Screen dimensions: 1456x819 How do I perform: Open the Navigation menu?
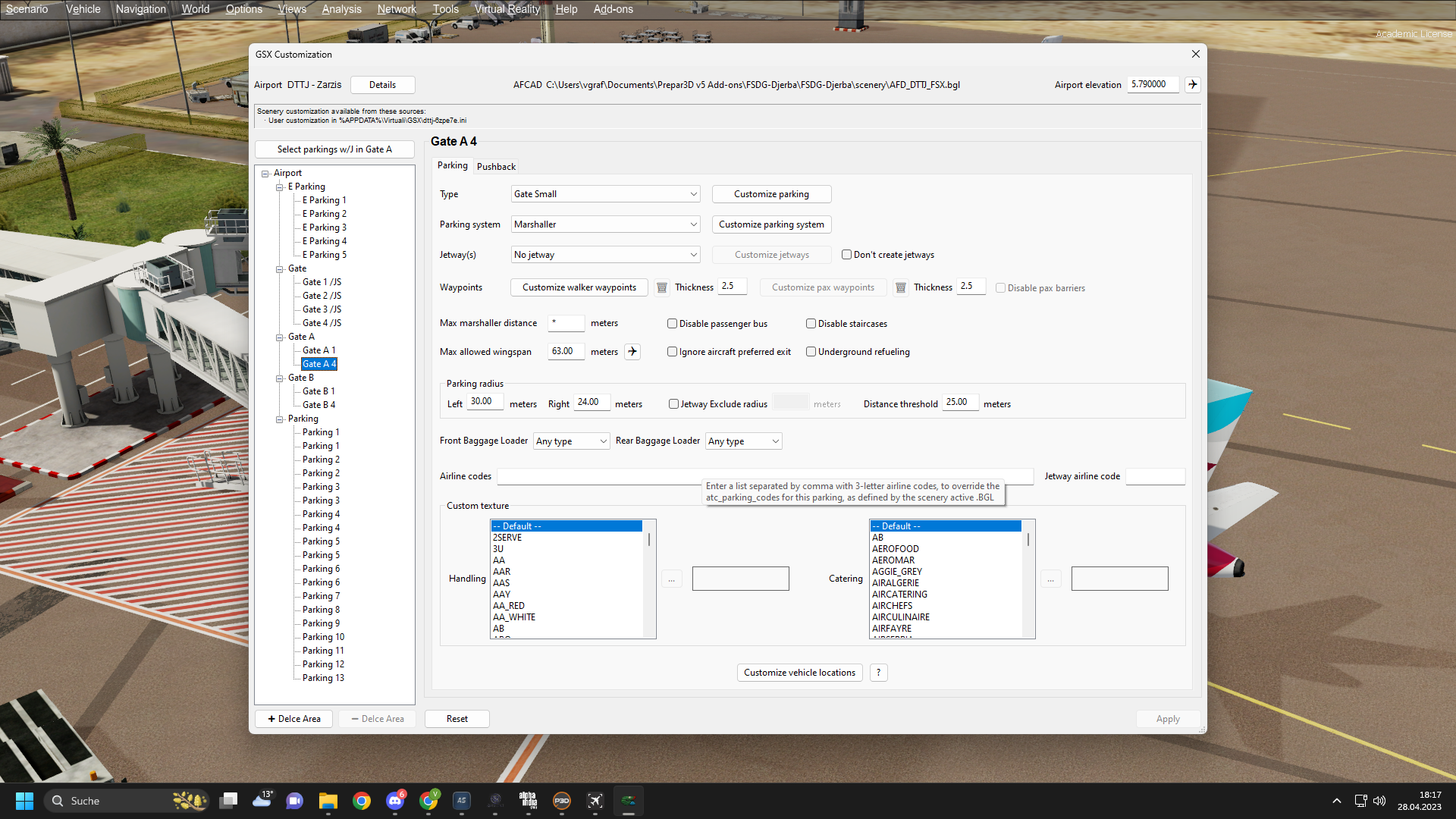[x=140, y=9]
